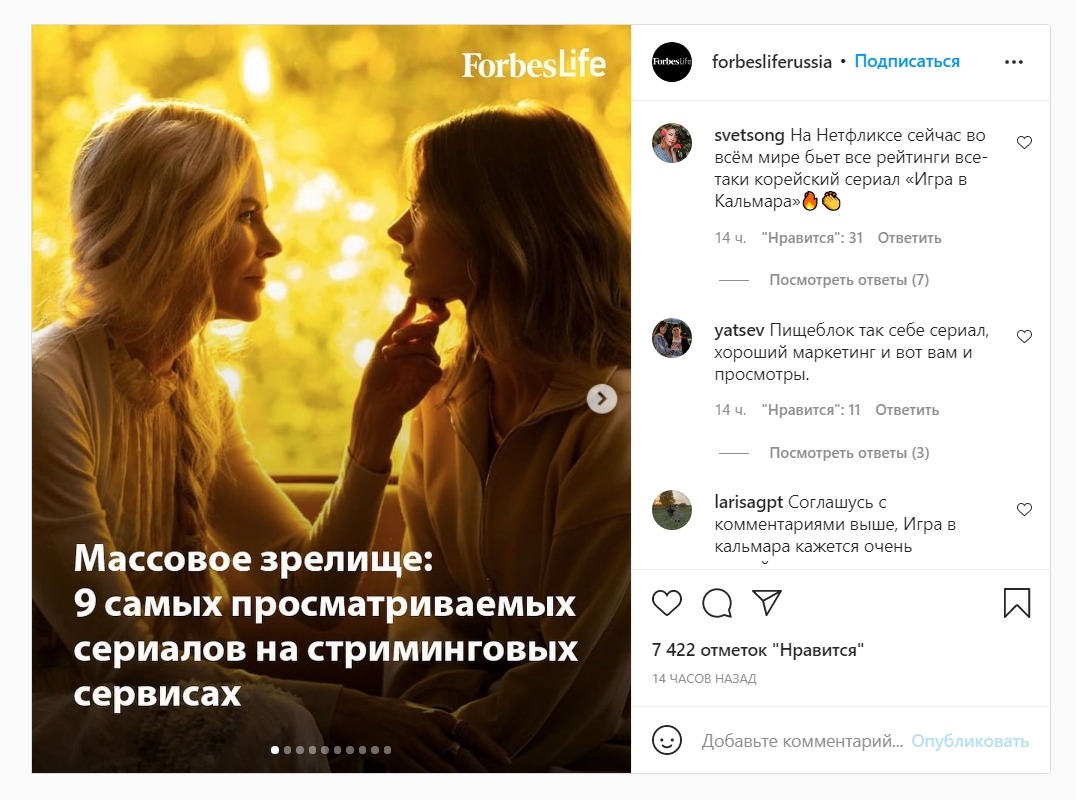Image resolution: width=1076 pixels, height=800 pixels.
Task: Open the three-dot more options menu
Action: (1014, 62)
